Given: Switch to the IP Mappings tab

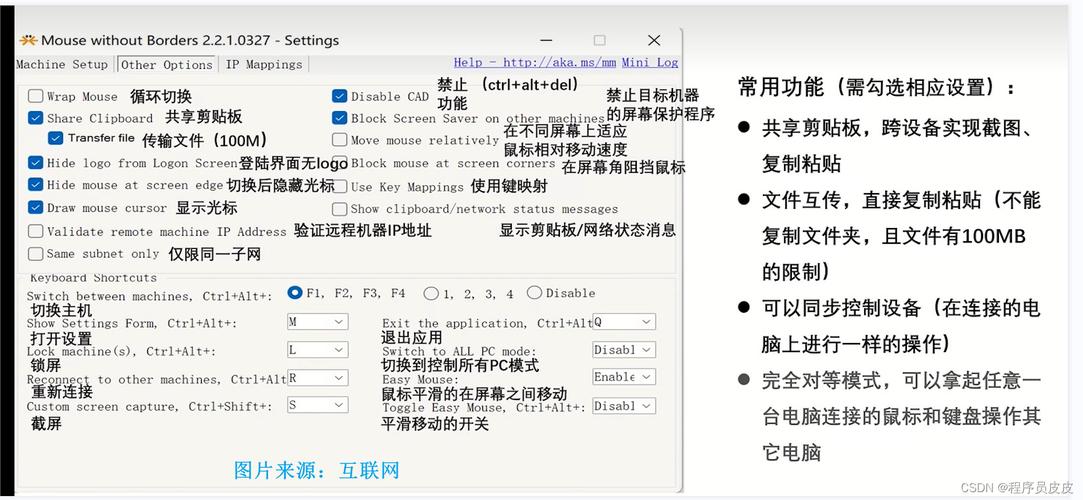Looking at the screenshot, I should point(264,64).
